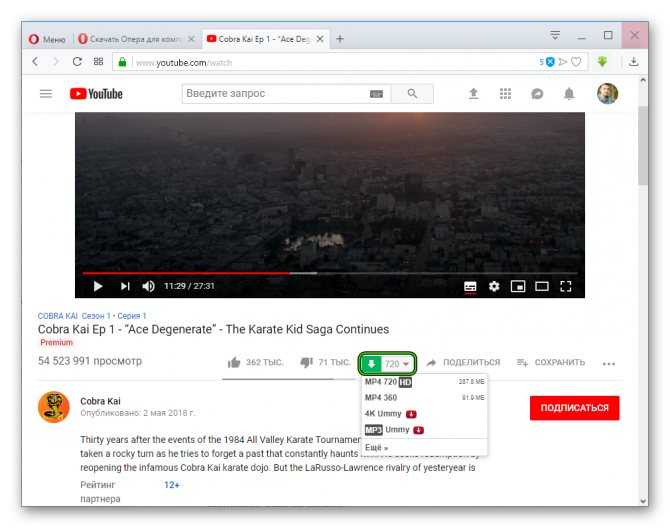Go to YouTube home via logo
Viewport: 670px width, 528px height.
point(96,94)
